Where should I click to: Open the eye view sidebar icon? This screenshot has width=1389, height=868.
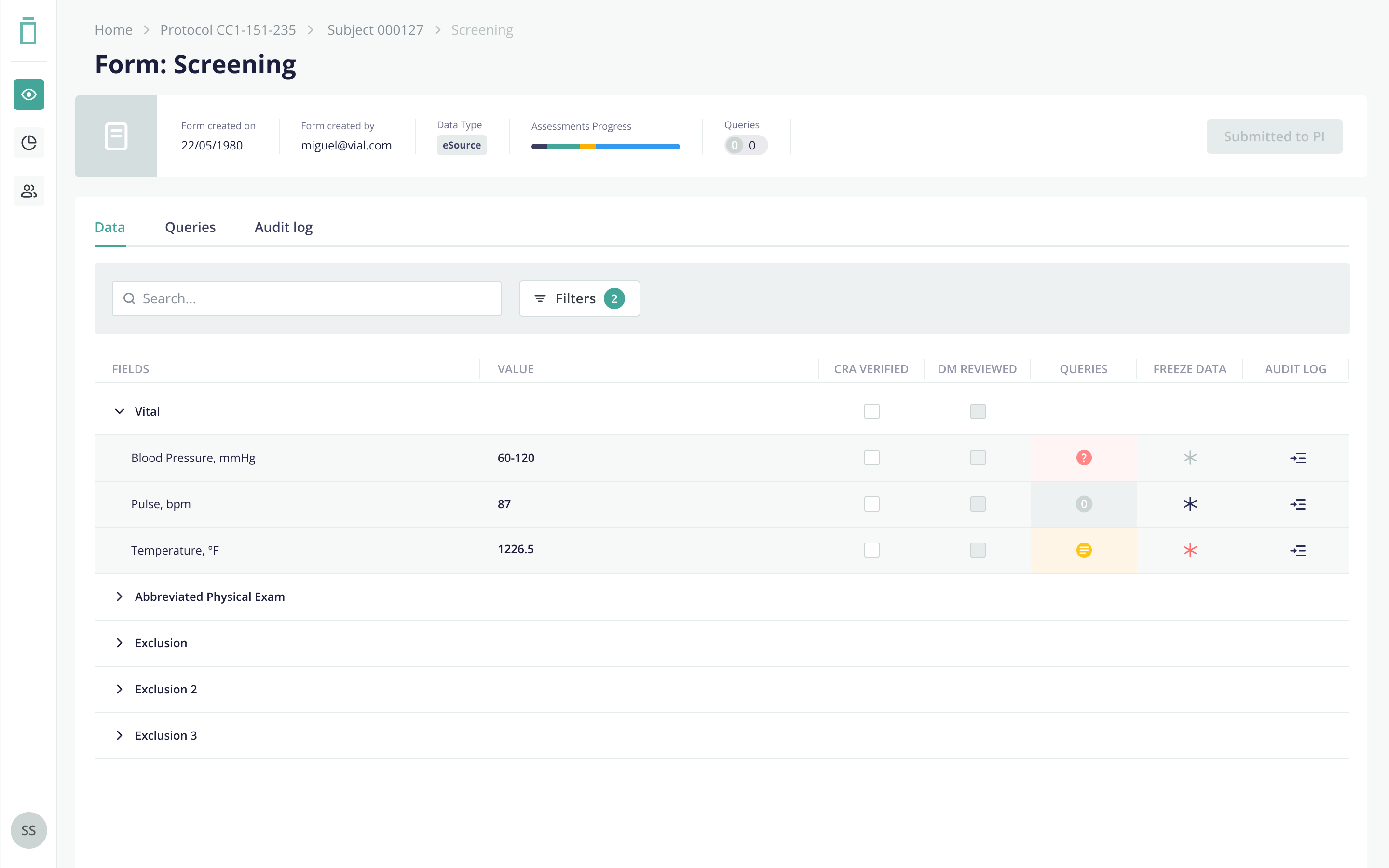(29, 94)
